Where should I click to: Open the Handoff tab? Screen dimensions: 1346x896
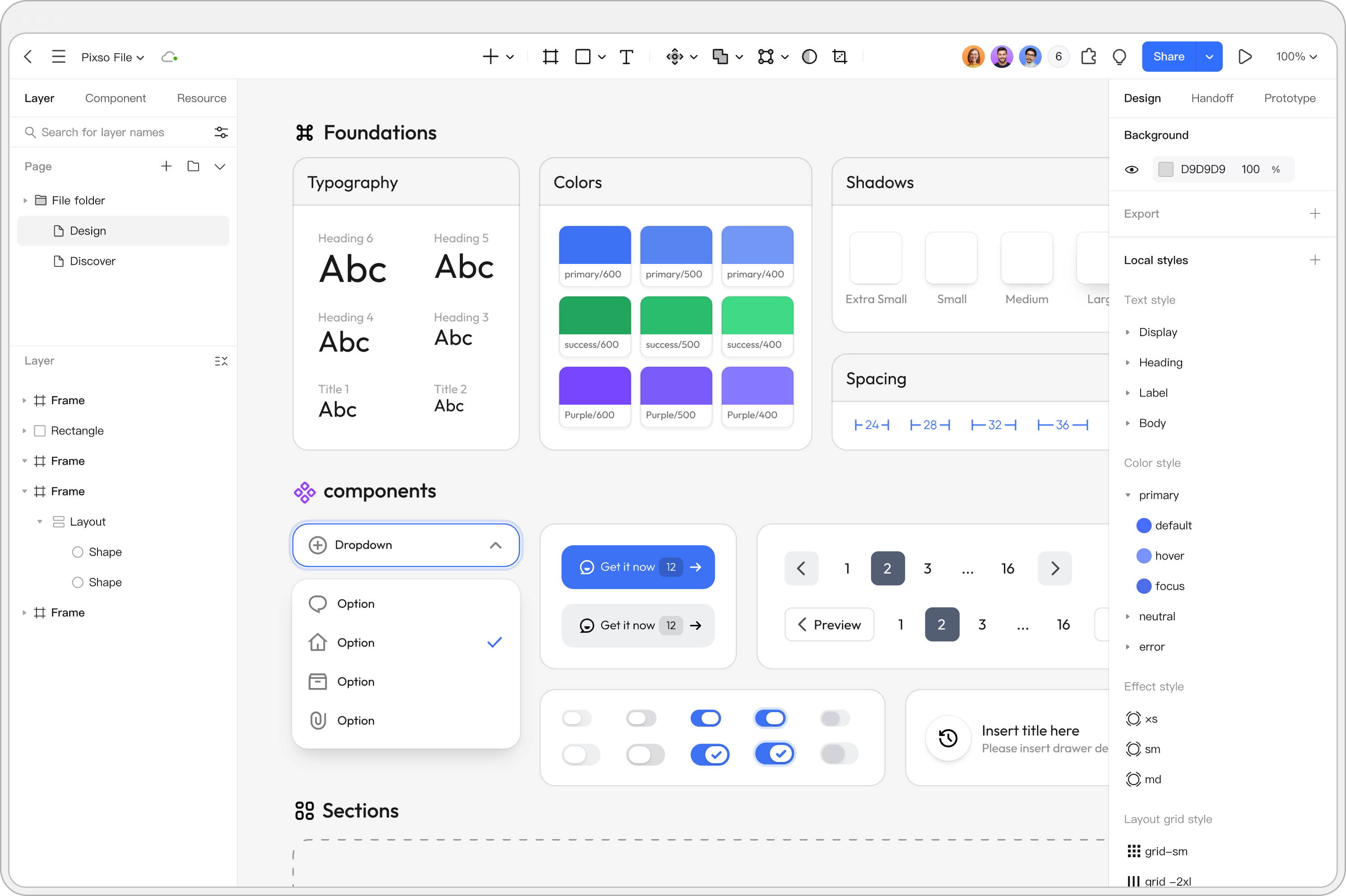coord(1211,98)
